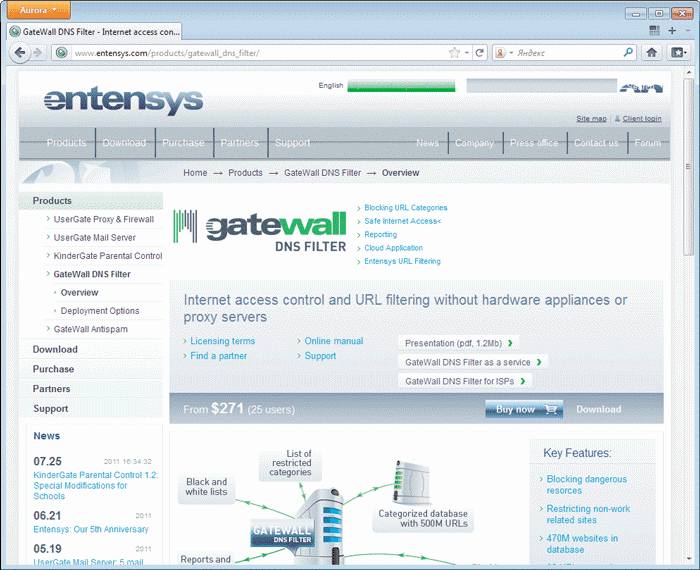This screenshot has height=570, width=700.
Task: Click the gatewall DNS Filter logo
Action: coord(260,231)
